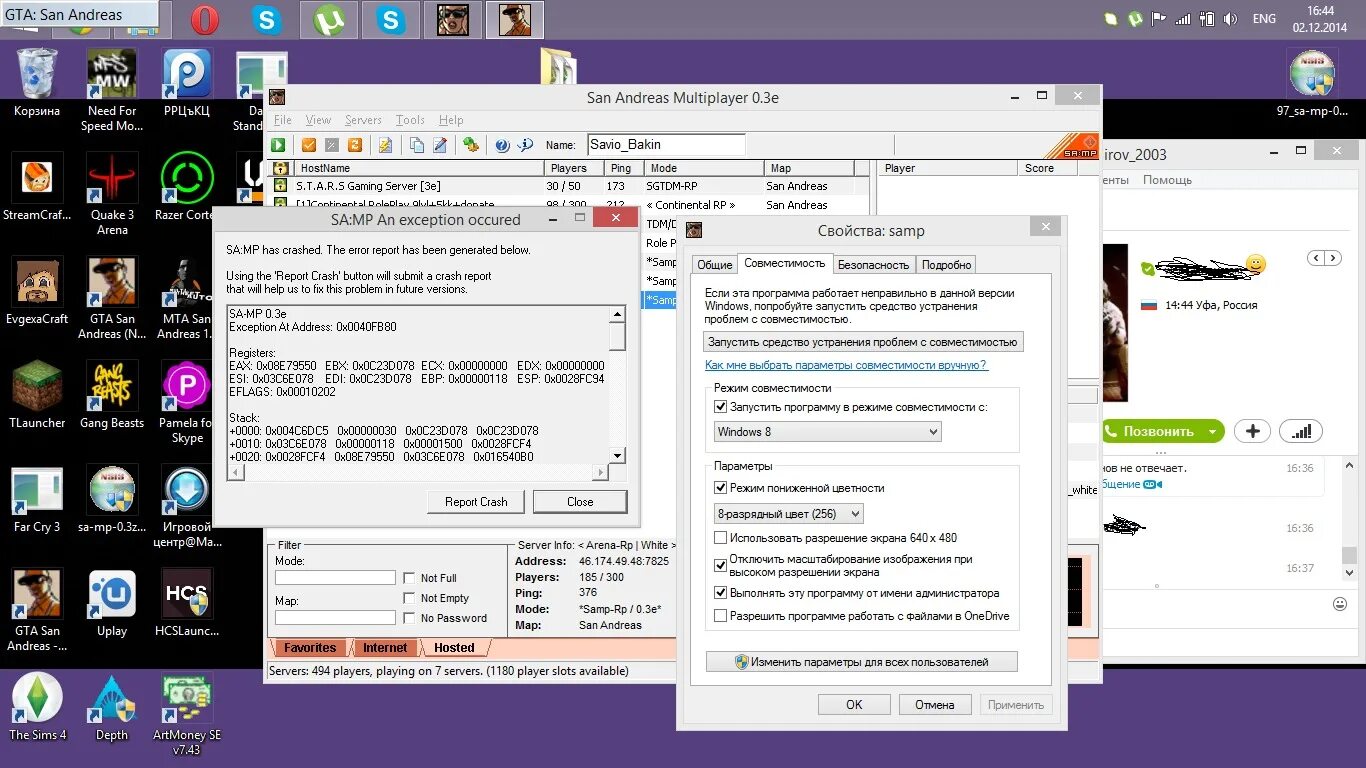Image resolution: width=1366 pixels, height=768 pixels.
Task: Click the Add Server checkmark icon in SA-MP toolbar
Action: [x=309, y=145]
